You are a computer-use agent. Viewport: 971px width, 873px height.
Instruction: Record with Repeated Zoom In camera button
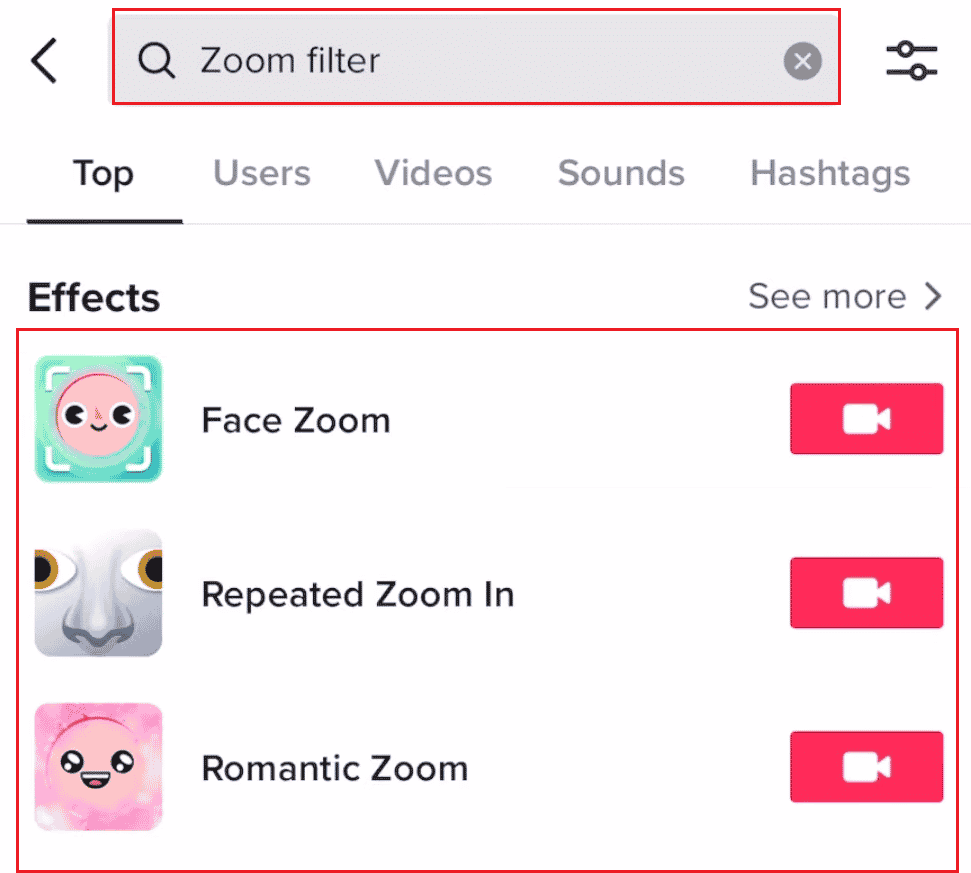pyautogui.click(x=866, y=593)
